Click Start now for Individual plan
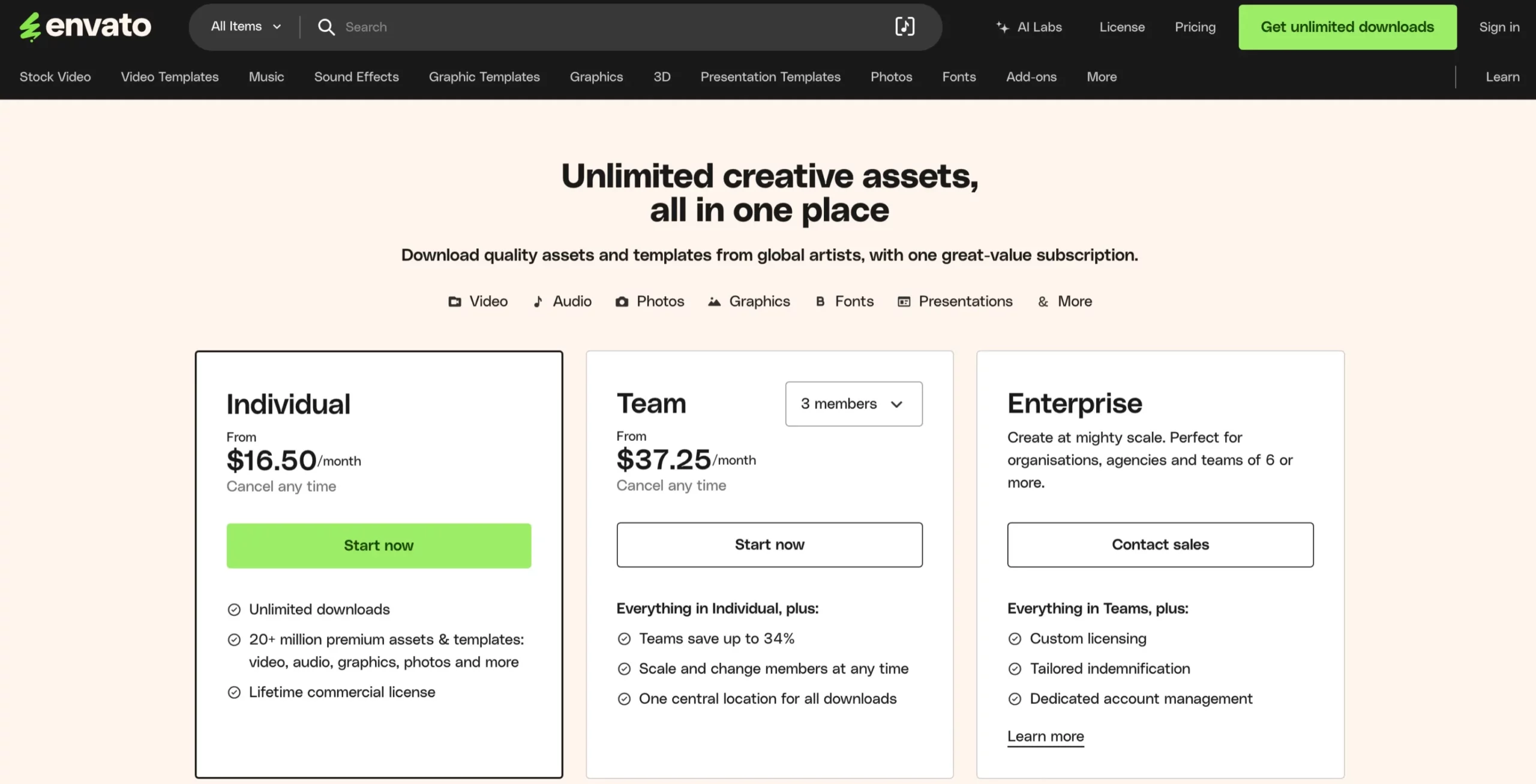Image resolution: width=1536 pixels, height=784 pixels. [x=378, y=545]
